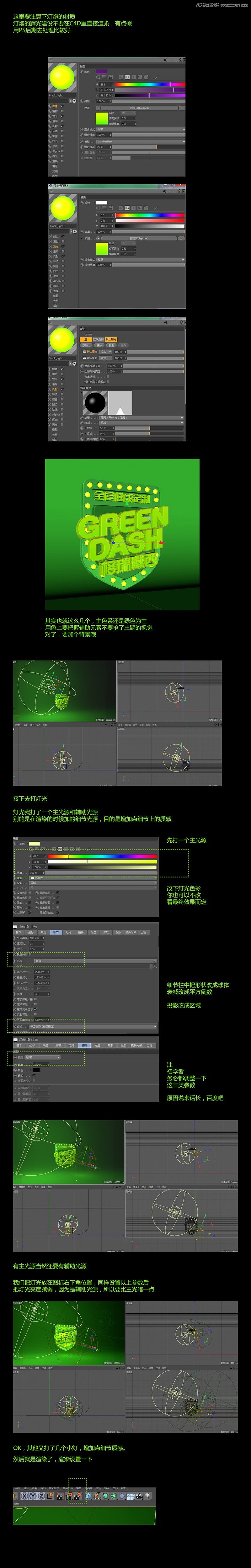Open the Lambertian model dropdown

[140, 141]
